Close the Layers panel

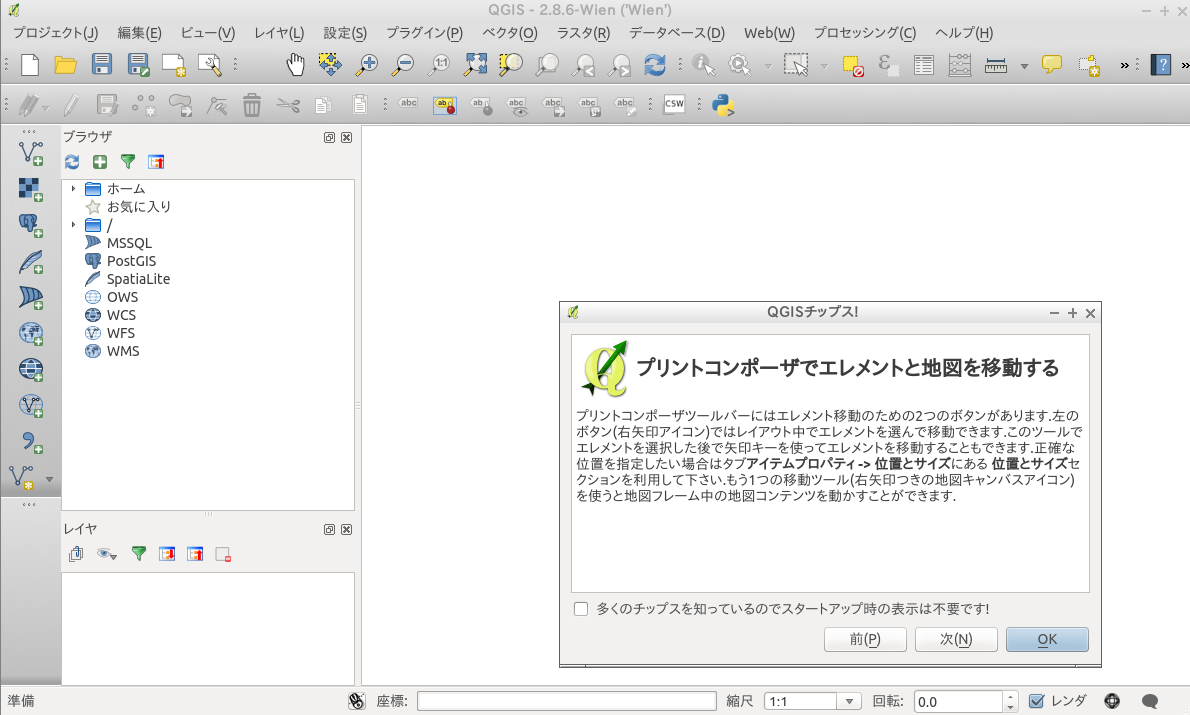pyautogui.click(x=346, y=529)
